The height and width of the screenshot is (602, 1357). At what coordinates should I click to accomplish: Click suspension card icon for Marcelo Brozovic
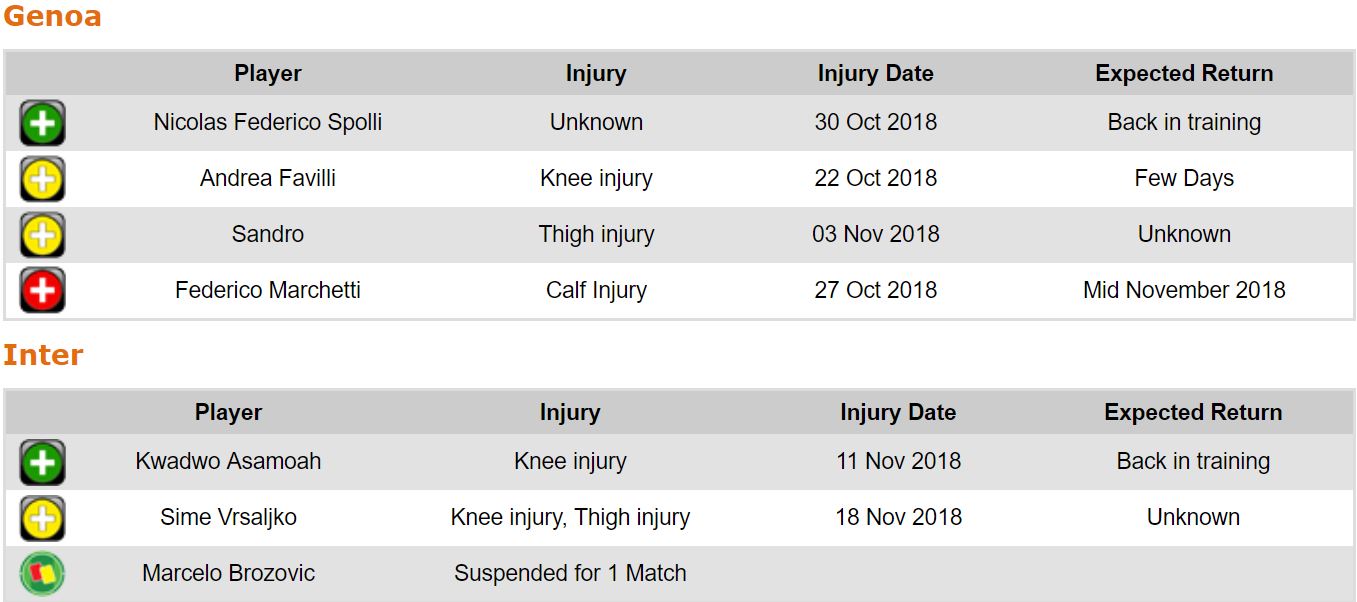42,574
